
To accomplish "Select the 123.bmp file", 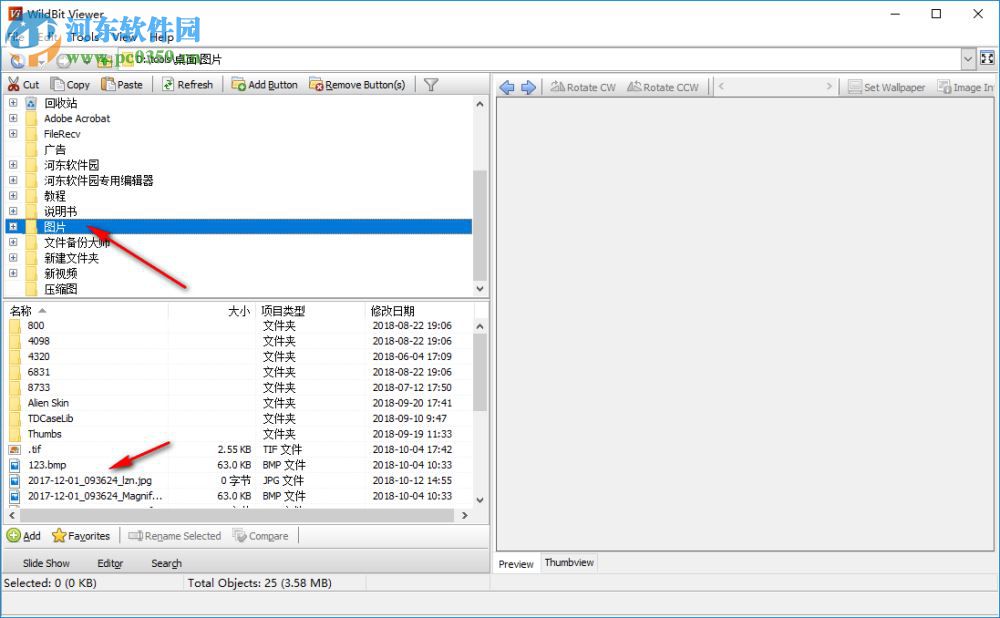I will 47,465.
